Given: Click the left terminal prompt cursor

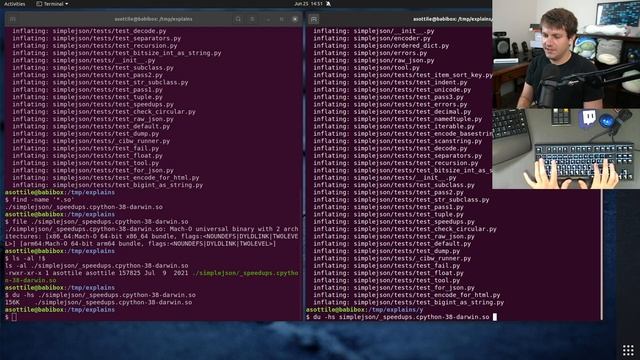Looking at the screenshot, I should click(14, 317).
